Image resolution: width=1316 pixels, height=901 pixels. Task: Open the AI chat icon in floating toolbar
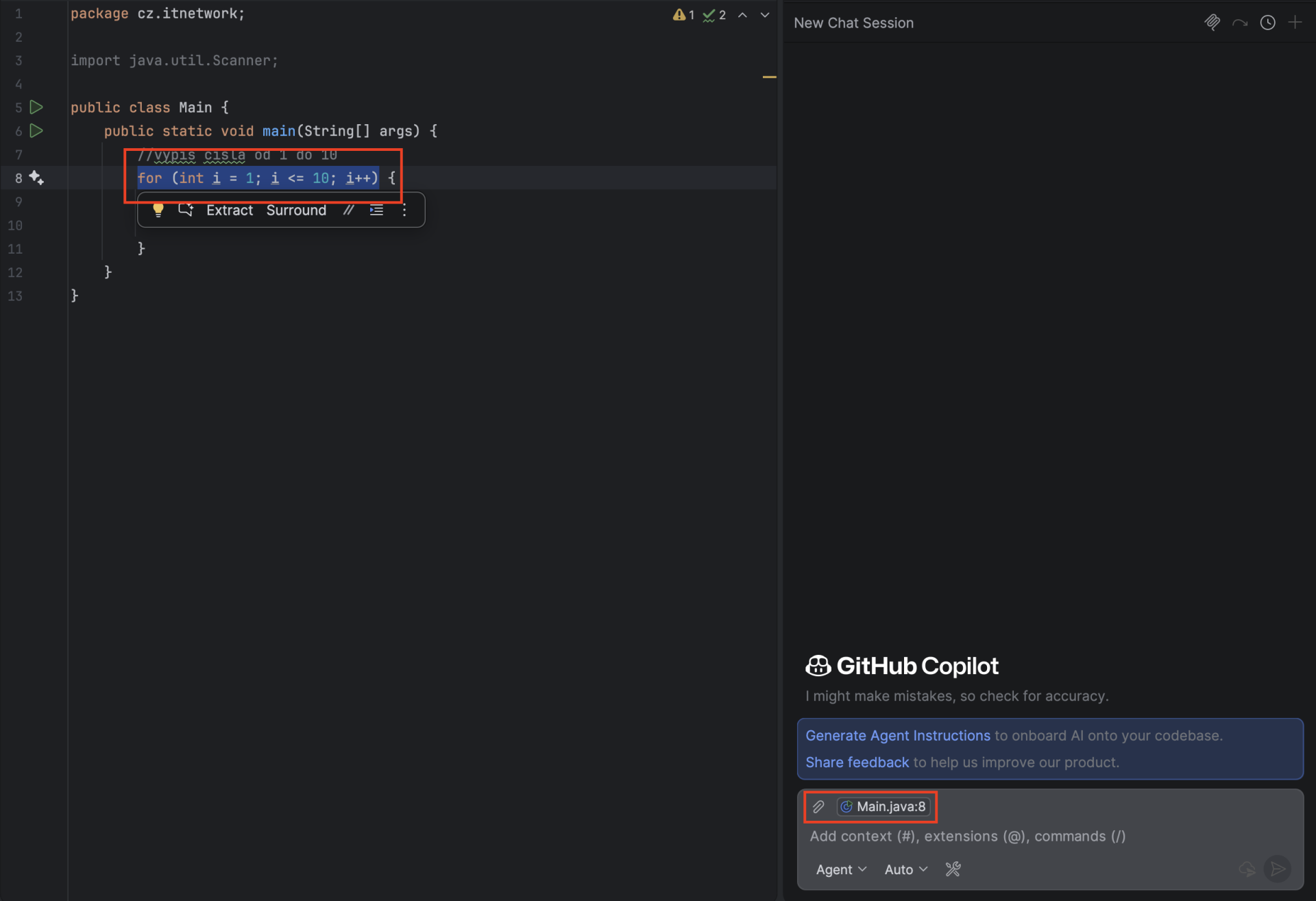pos(186,210)
